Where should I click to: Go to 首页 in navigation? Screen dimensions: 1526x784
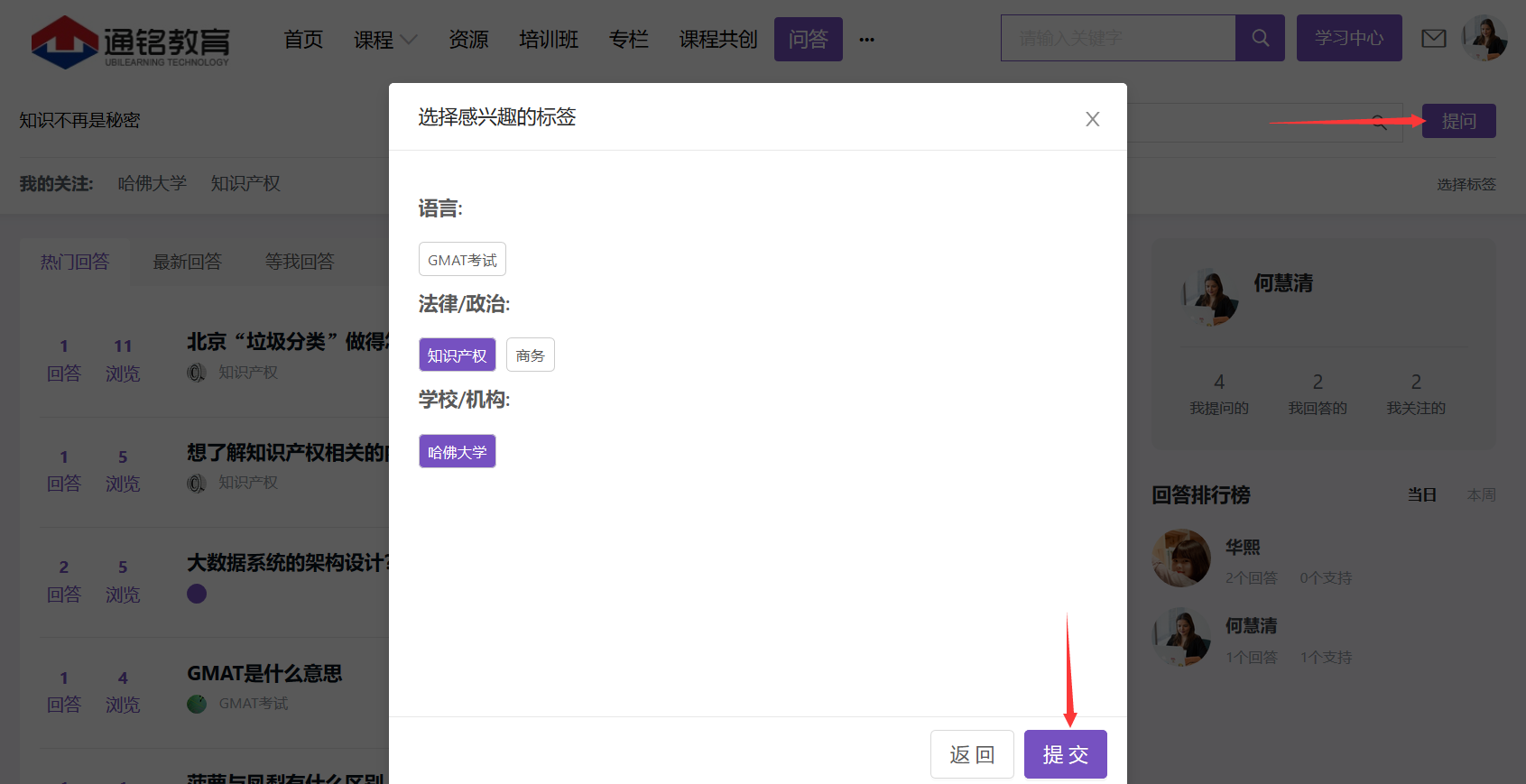tap(303, 40)
